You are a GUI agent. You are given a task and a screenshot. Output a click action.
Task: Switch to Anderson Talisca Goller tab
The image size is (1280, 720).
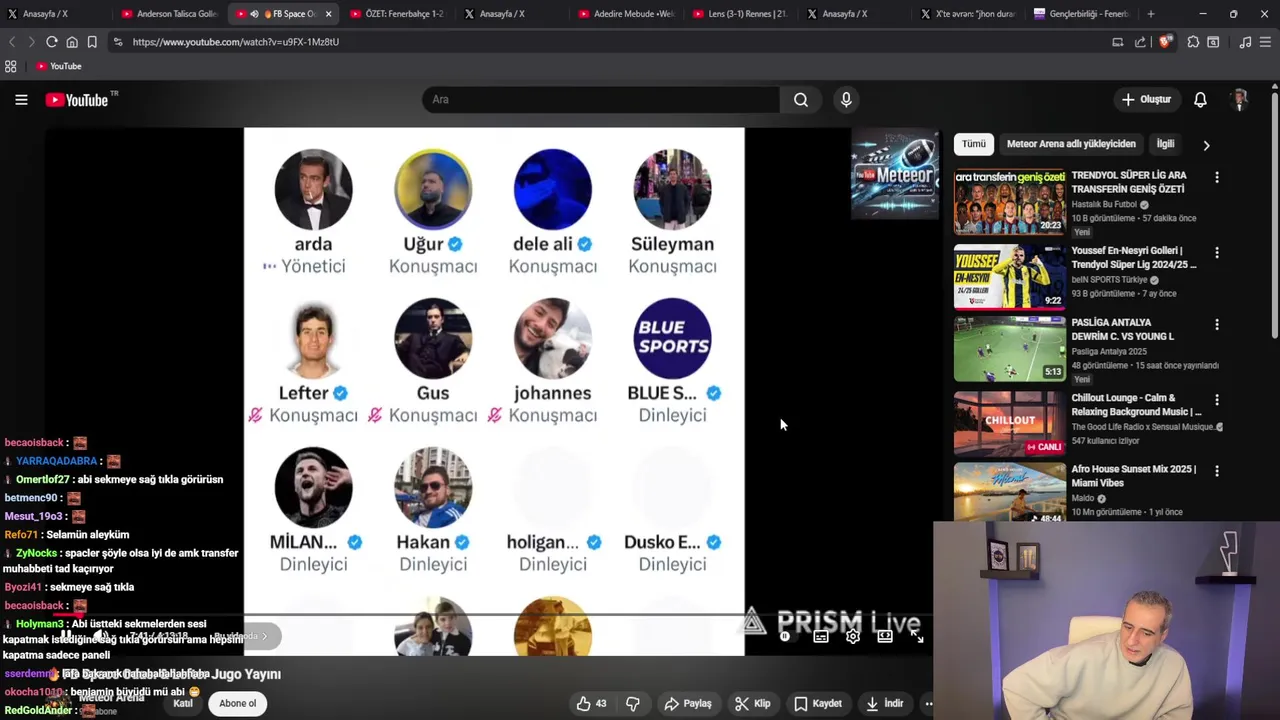pos(169,14)
